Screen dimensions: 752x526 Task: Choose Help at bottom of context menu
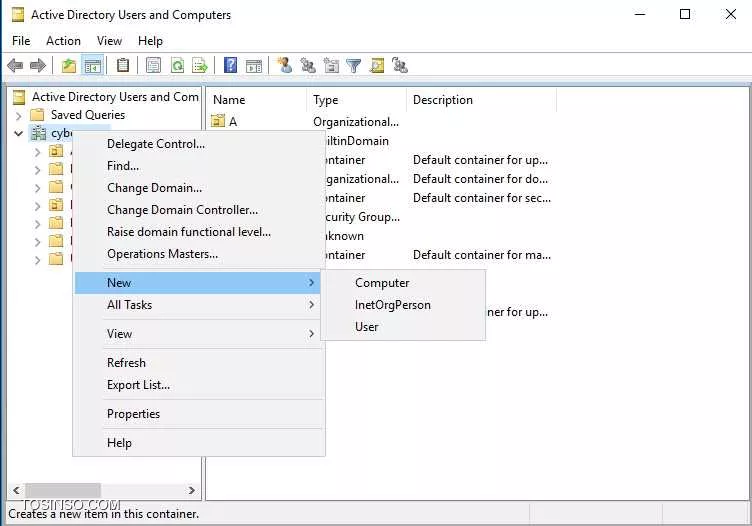pos(199,443)
